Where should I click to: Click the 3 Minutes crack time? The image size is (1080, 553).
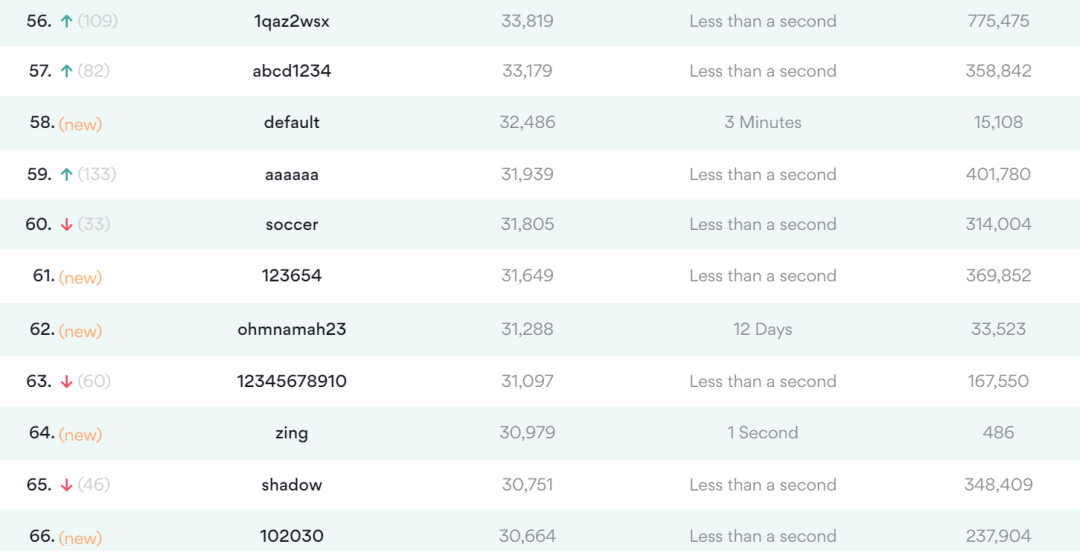(x=763, y=123)
